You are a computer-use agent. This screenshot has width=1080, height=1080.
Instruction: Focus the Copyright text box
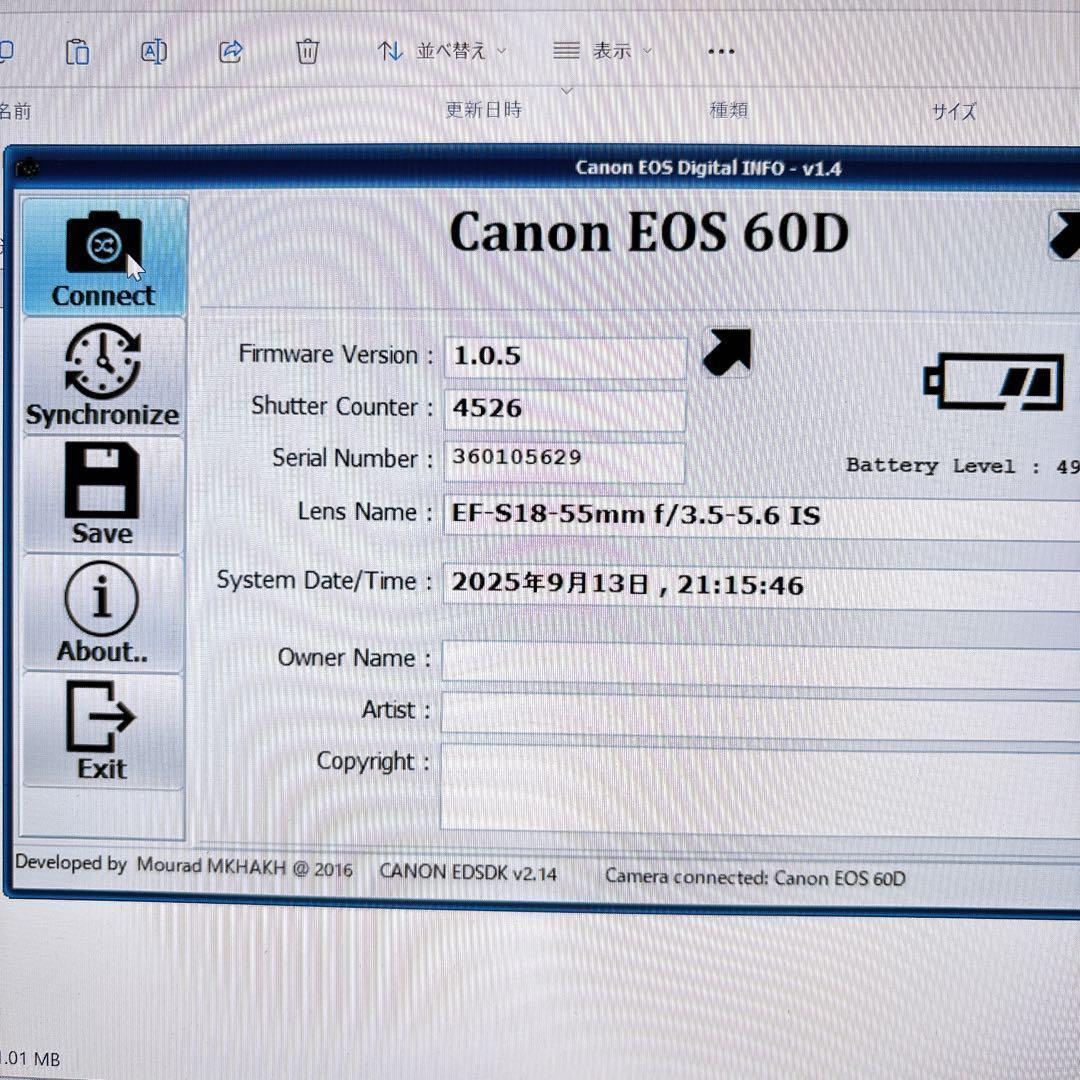coord(760,786)
